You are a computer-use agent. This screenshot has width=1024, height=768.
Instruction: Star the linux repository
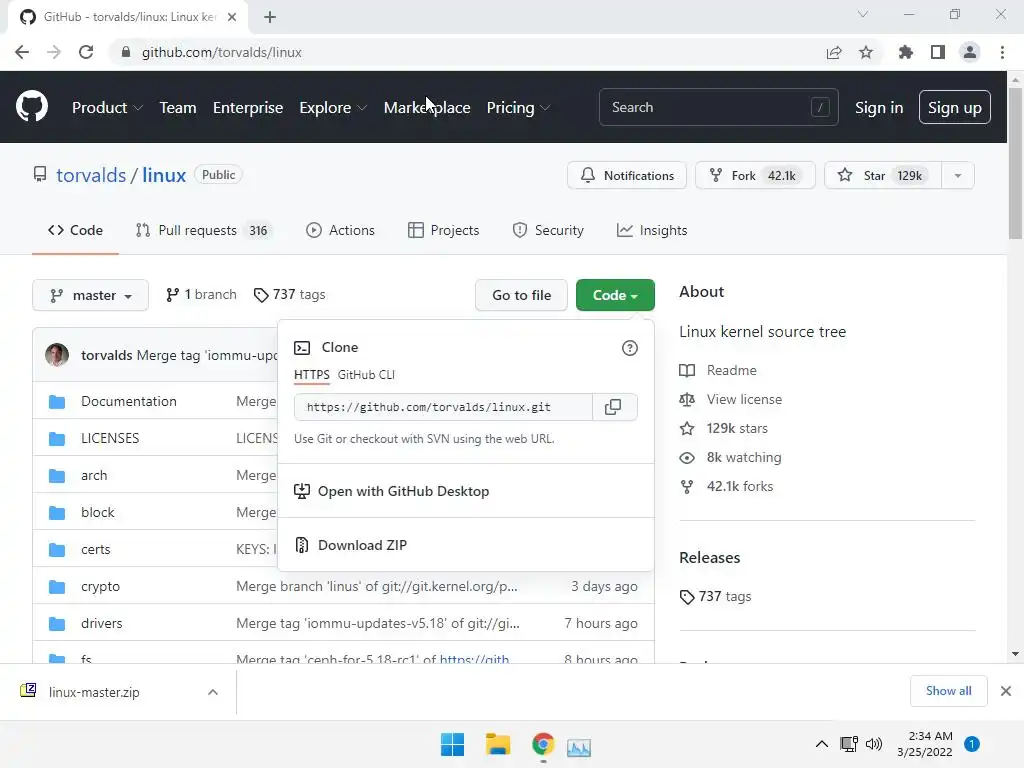click(x=882, y=175)
